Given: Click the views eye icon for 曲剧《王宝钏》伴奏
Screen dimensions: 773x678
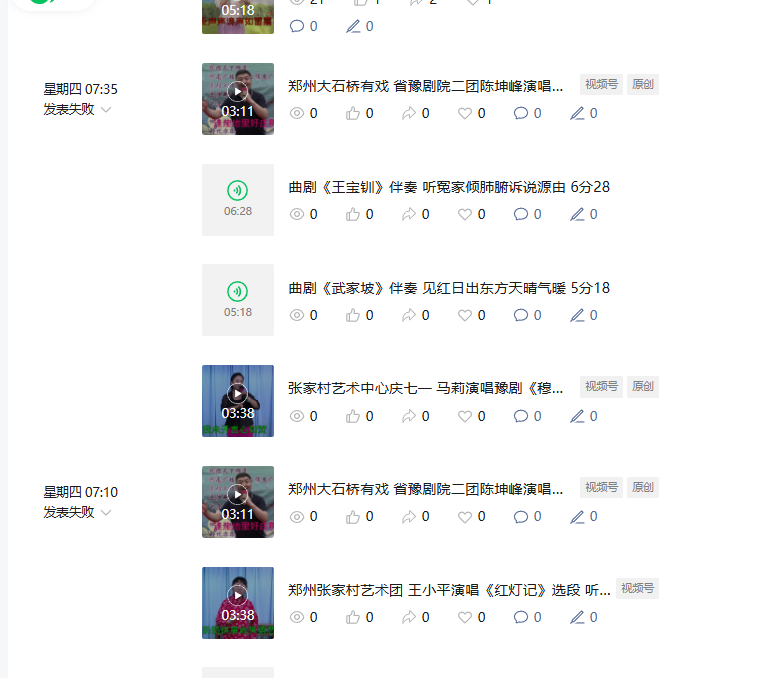Looking at the screenshot, I should coord(297,214).
